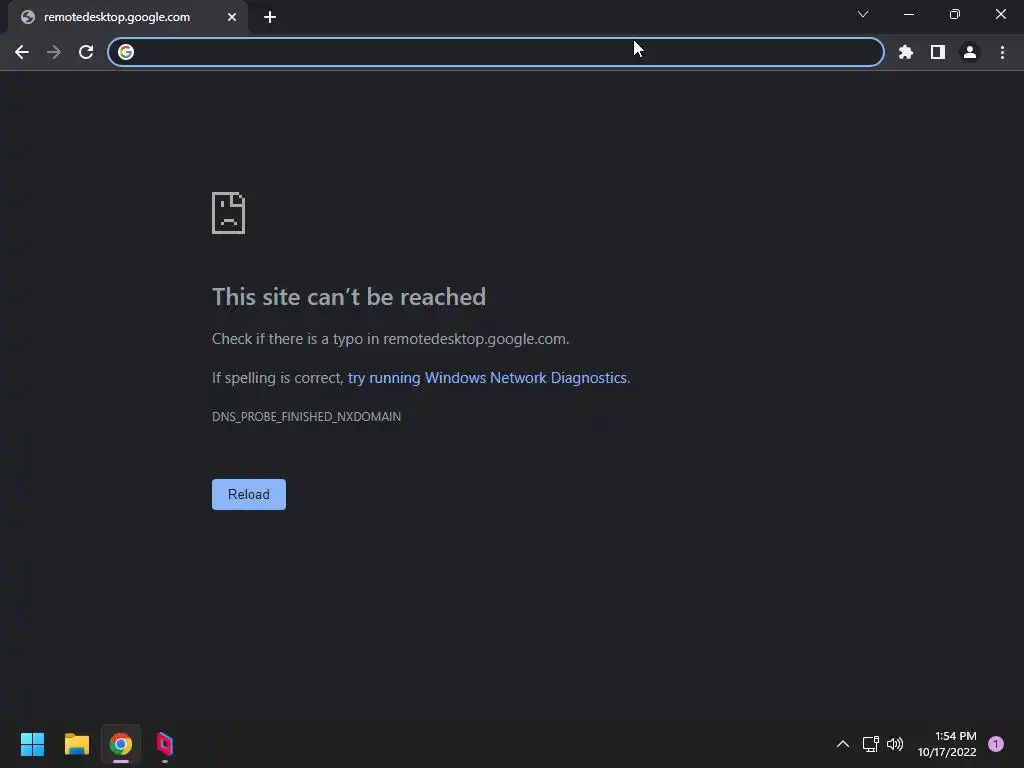Go back using the back arrow
The width and height of the screenshot is (1024, 768).
22,52
